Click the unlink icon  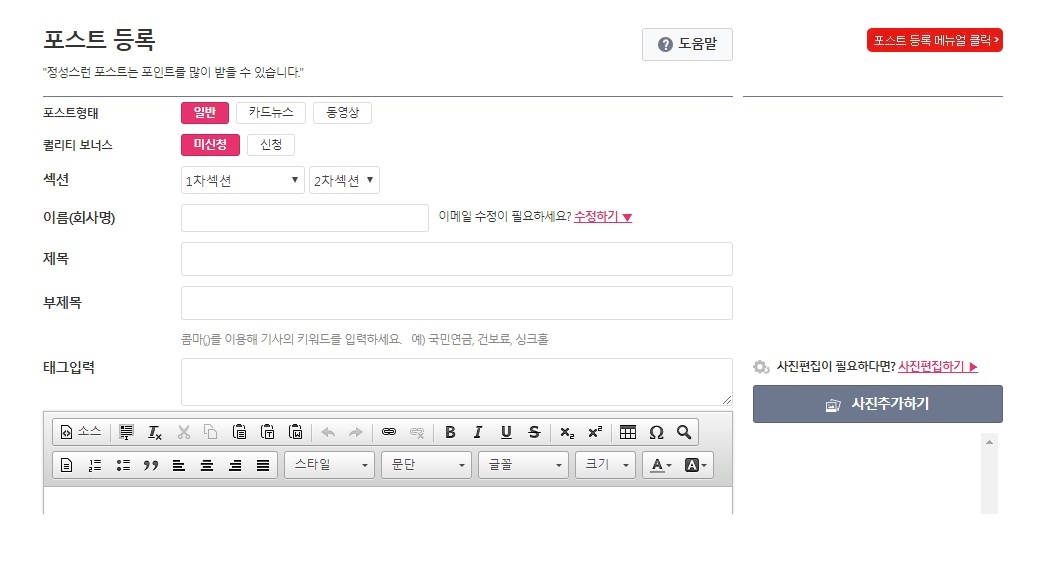[x=417, y=432]
